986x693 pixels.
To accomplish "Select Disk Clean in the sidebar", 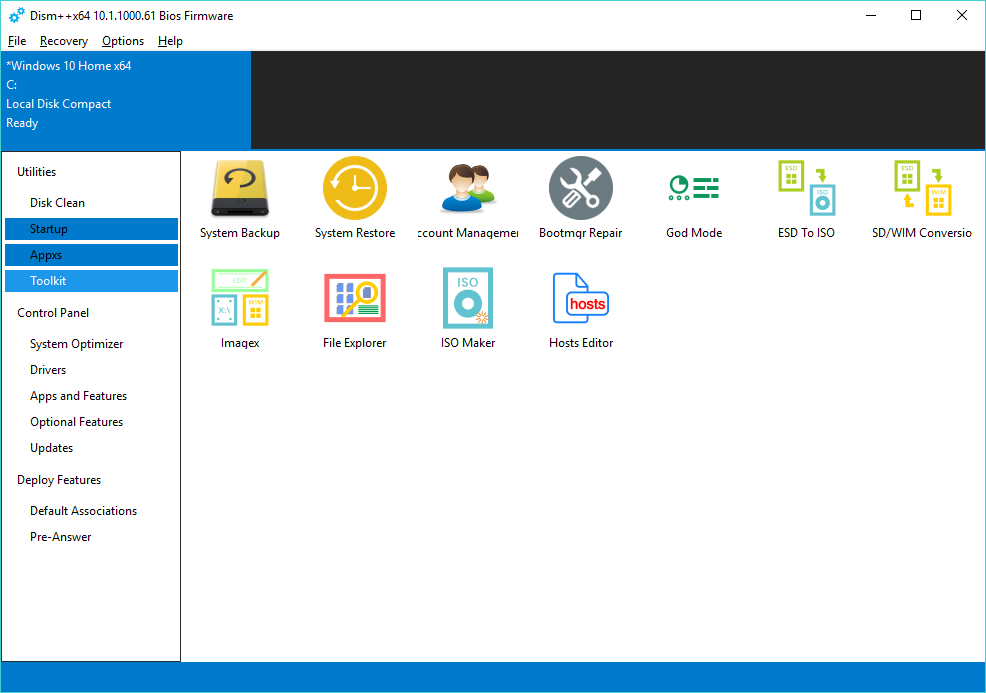I will (x=91, y=203).
